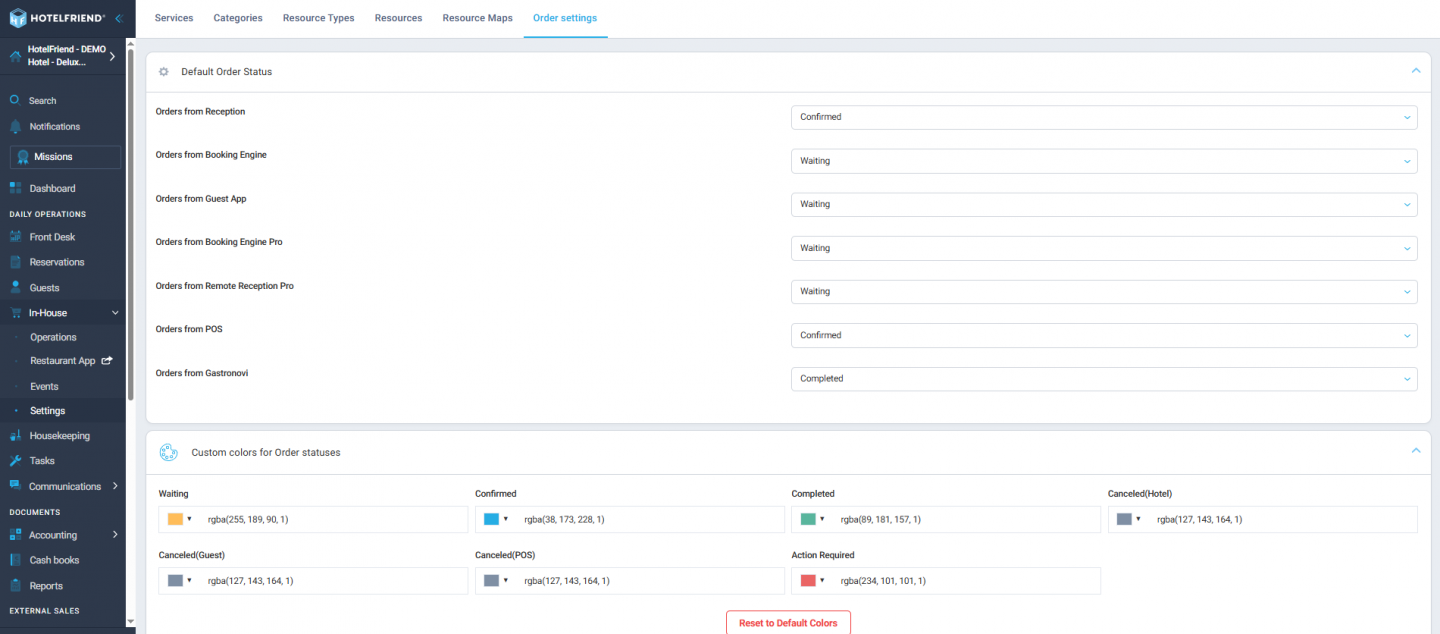
Task: Expand the In-House submenu chevron
Action: point(115,312)
